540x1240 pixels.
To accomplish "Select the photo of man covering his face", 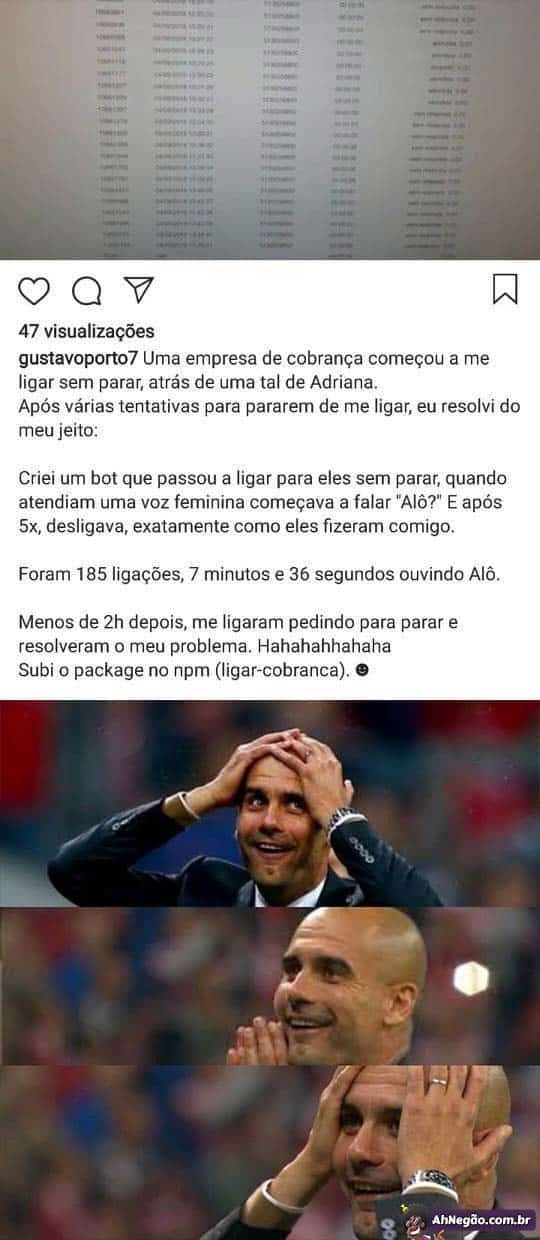I will coord(270,1152).
